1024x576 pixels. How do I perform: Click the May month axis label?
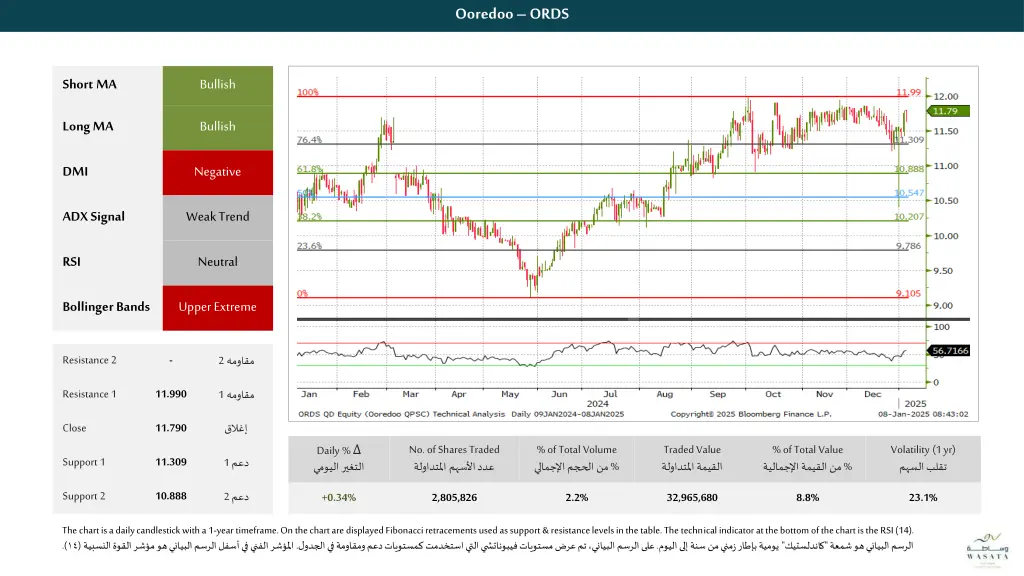(510, 394)
